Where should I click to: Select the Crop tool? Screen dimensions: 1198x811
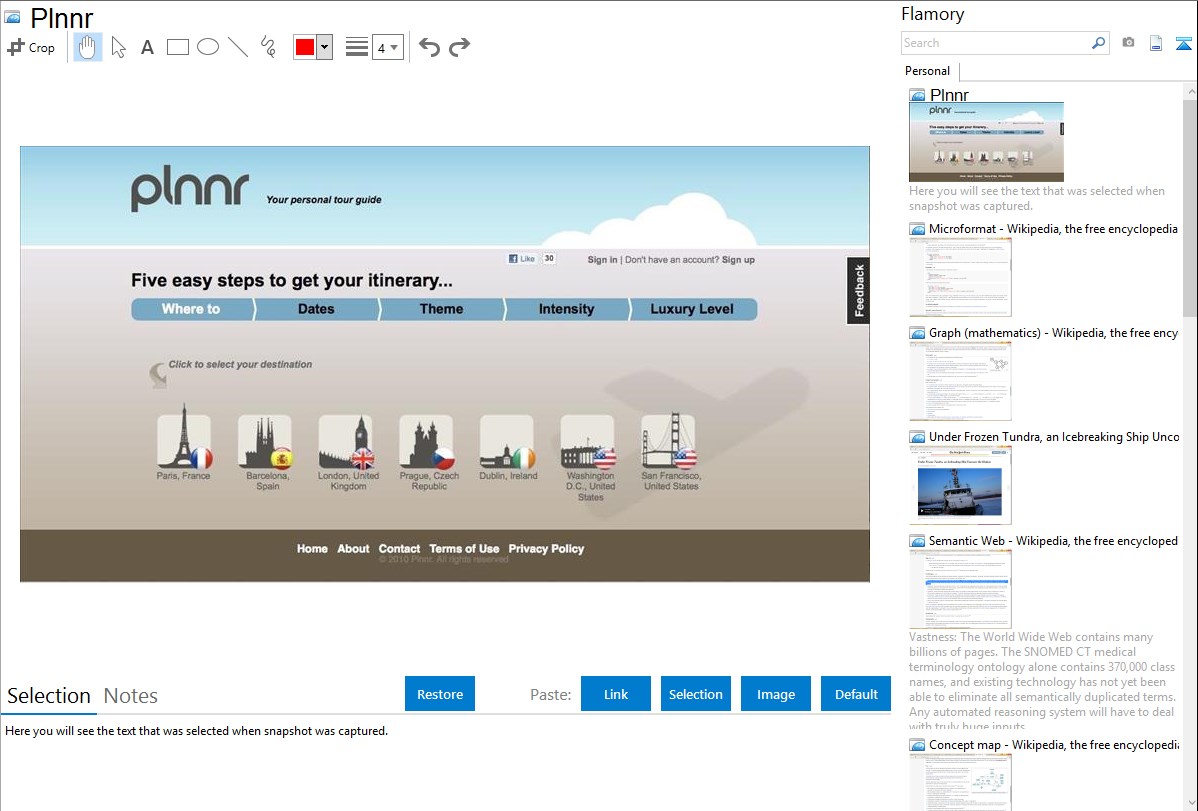pos(31,47)
